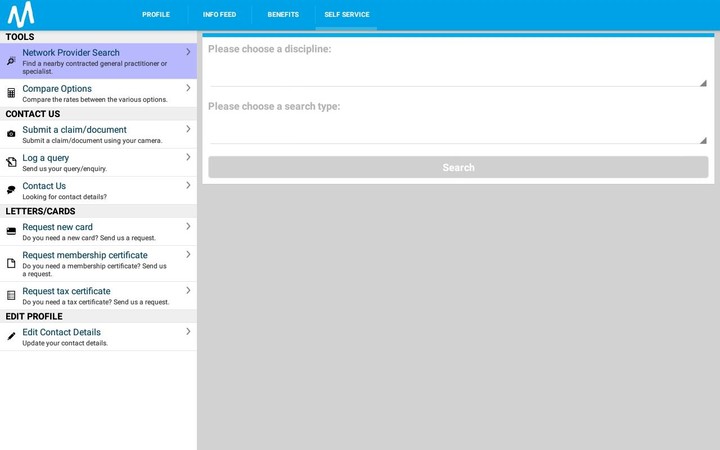720x450 pixels.
Task: Click the TOOLS section header
Action: point(20,37)
